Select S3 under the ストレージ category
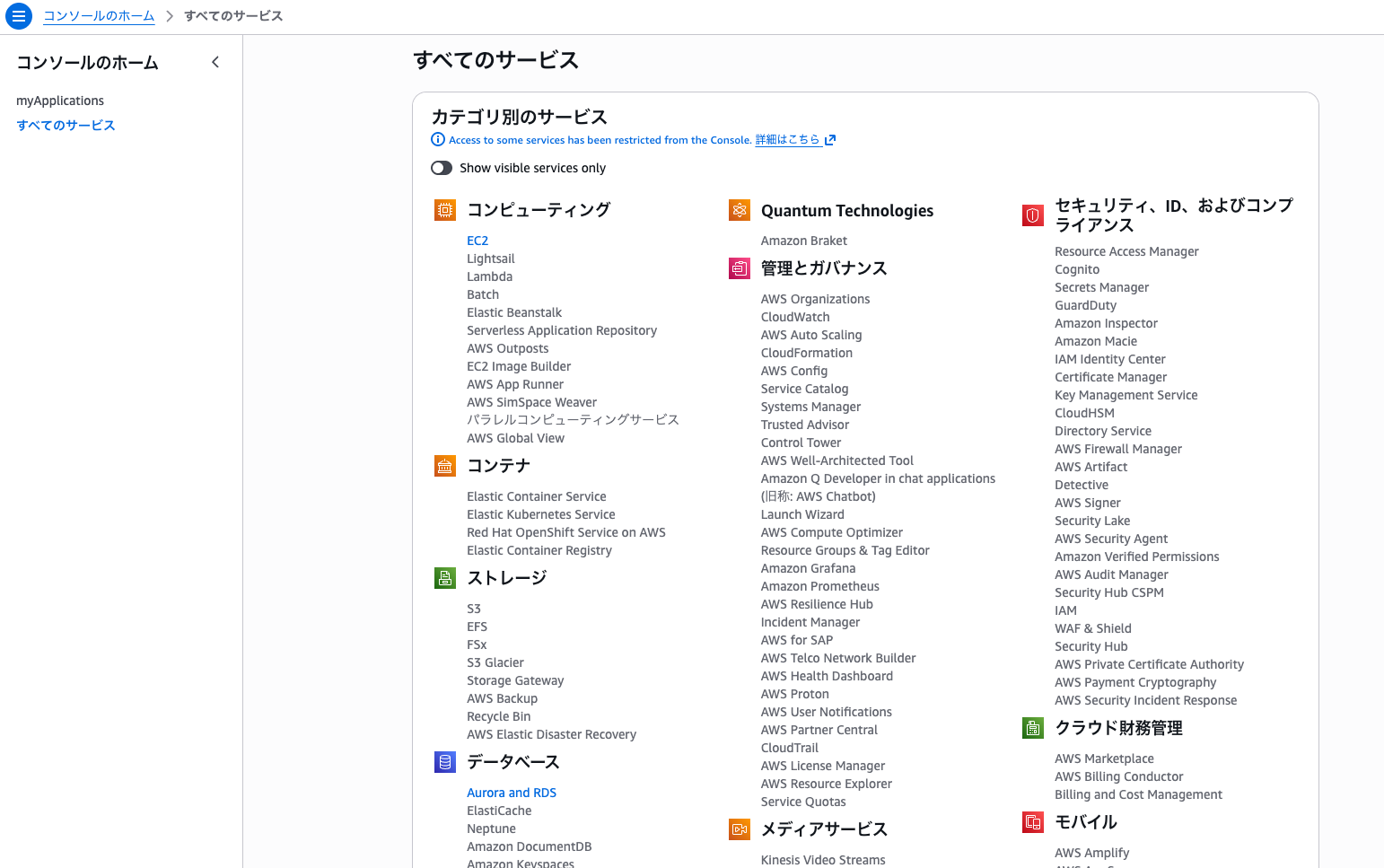Image resolution: width=1384 pixels, height=868 pixels. click(473, 608)
